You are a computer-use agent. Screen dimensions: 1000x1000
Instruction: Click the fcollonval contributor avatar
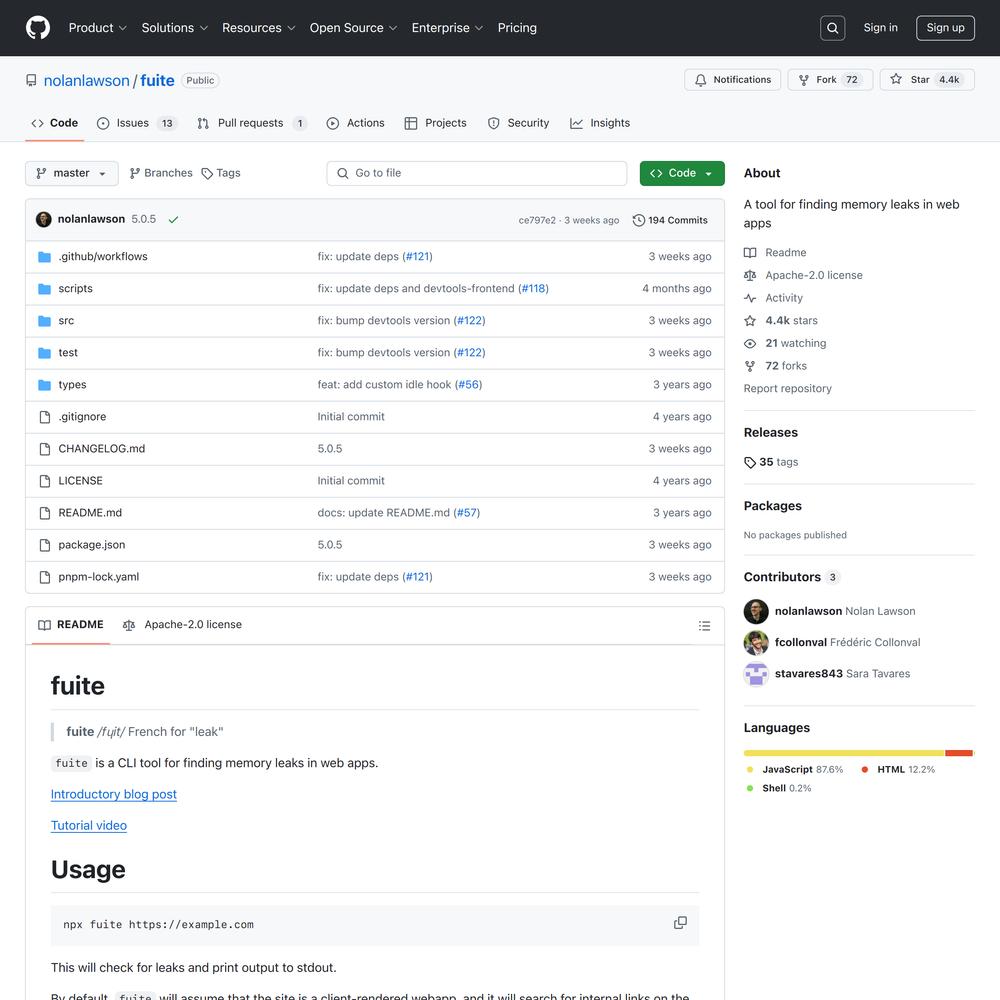point(756,643)
